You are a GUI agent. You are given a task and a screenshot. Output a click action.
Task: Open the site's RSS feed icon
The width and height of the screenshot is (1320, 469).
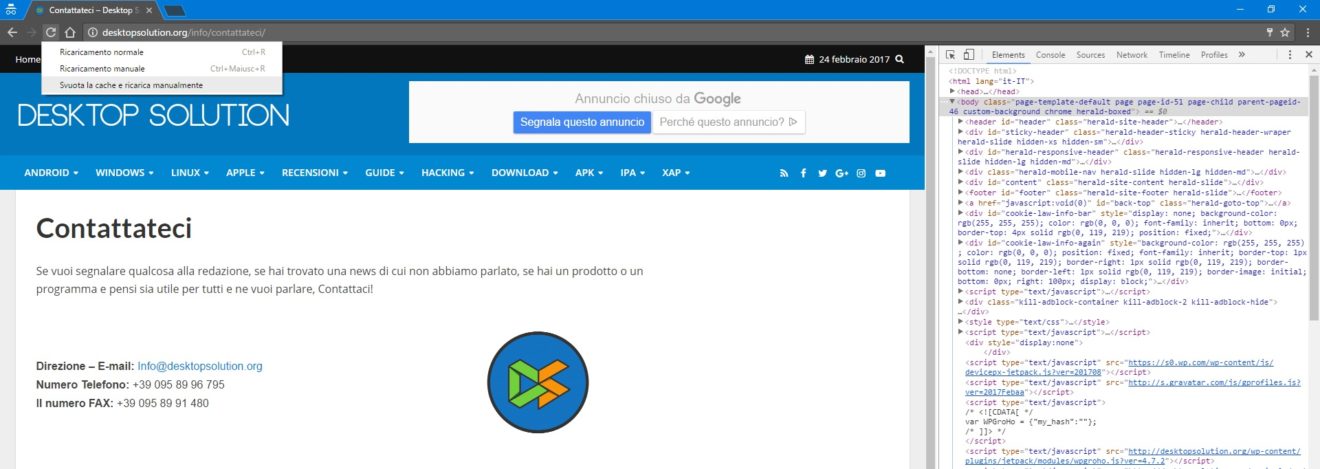pos(785,173)
